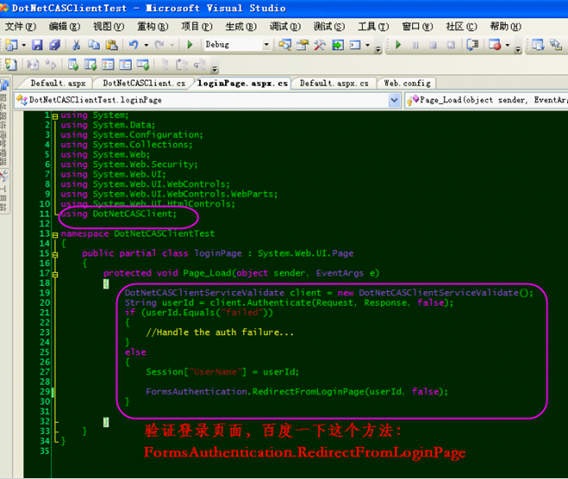568x479 pixels.
Task: Click the Stop Debugging square icon
Action: coord(433,45)
